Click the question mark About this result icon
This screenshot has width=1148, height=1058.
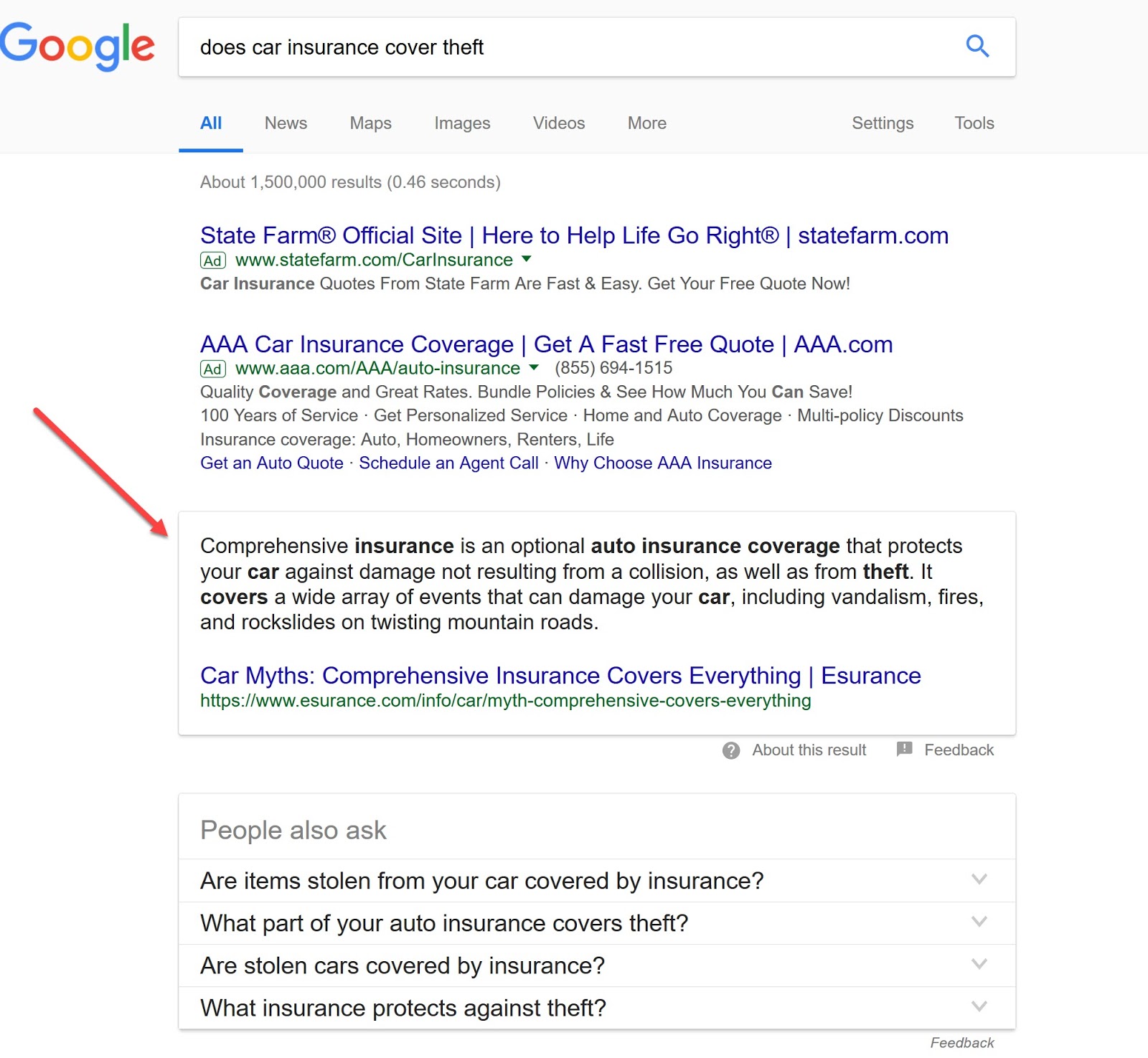point(731,750)
